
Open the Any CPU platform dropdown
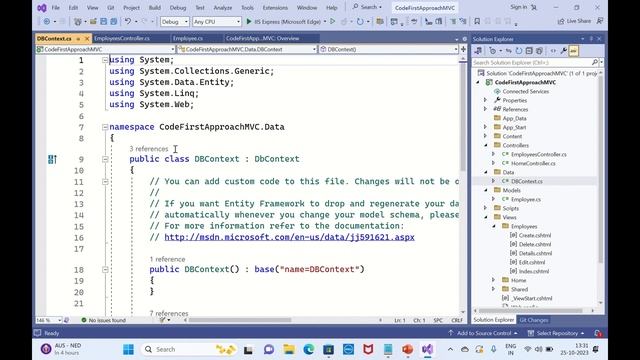coord(217,22)
